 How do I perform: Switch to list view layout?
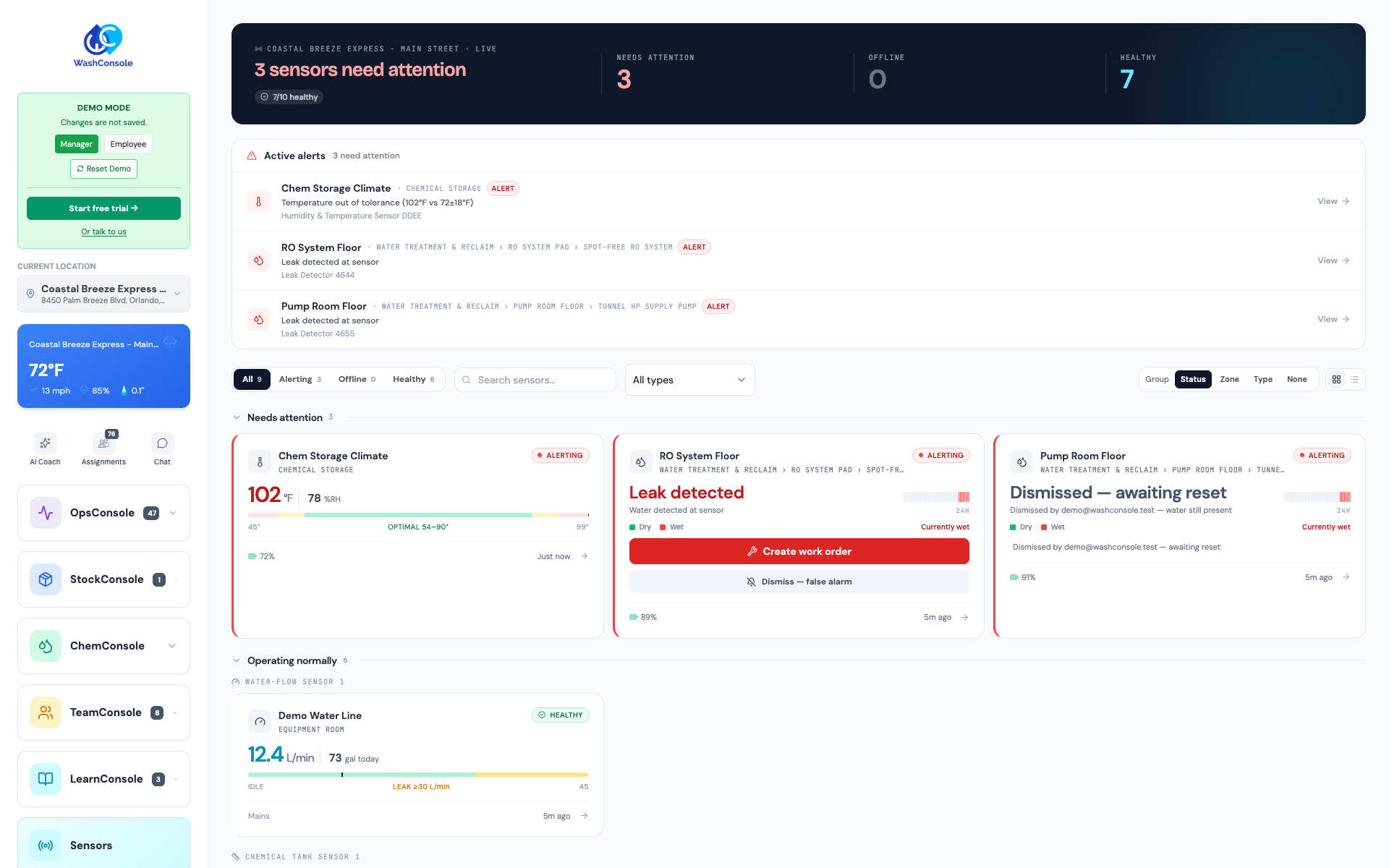(x=1355, y=379)
